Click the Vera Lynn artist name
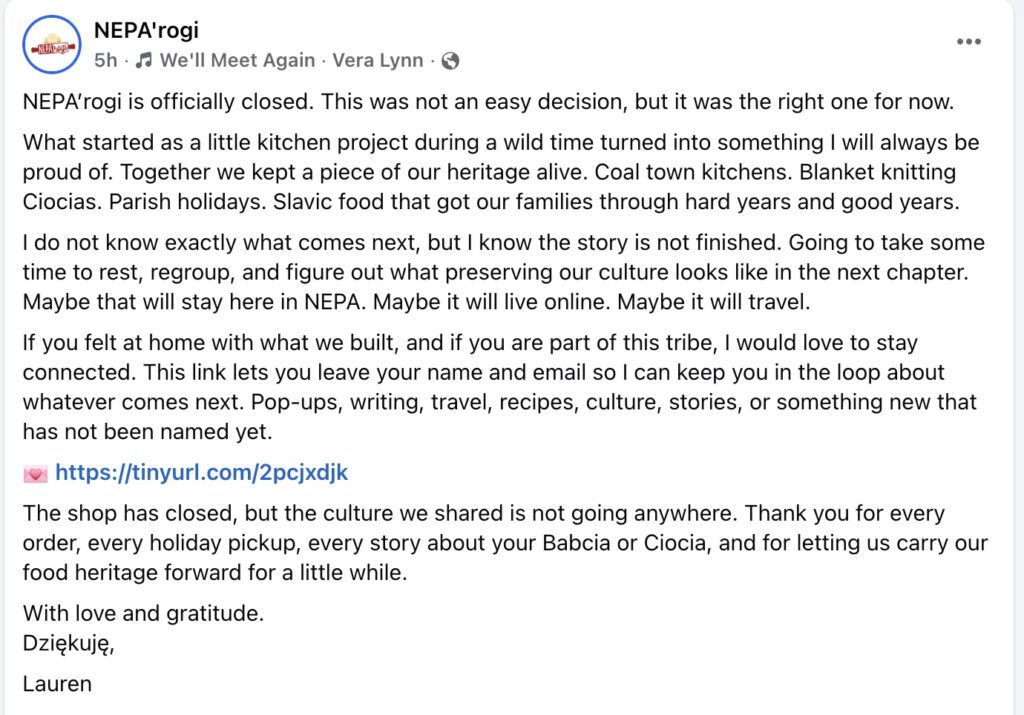1024x715 pixels. pyautogui.click(x=377, y=61)
